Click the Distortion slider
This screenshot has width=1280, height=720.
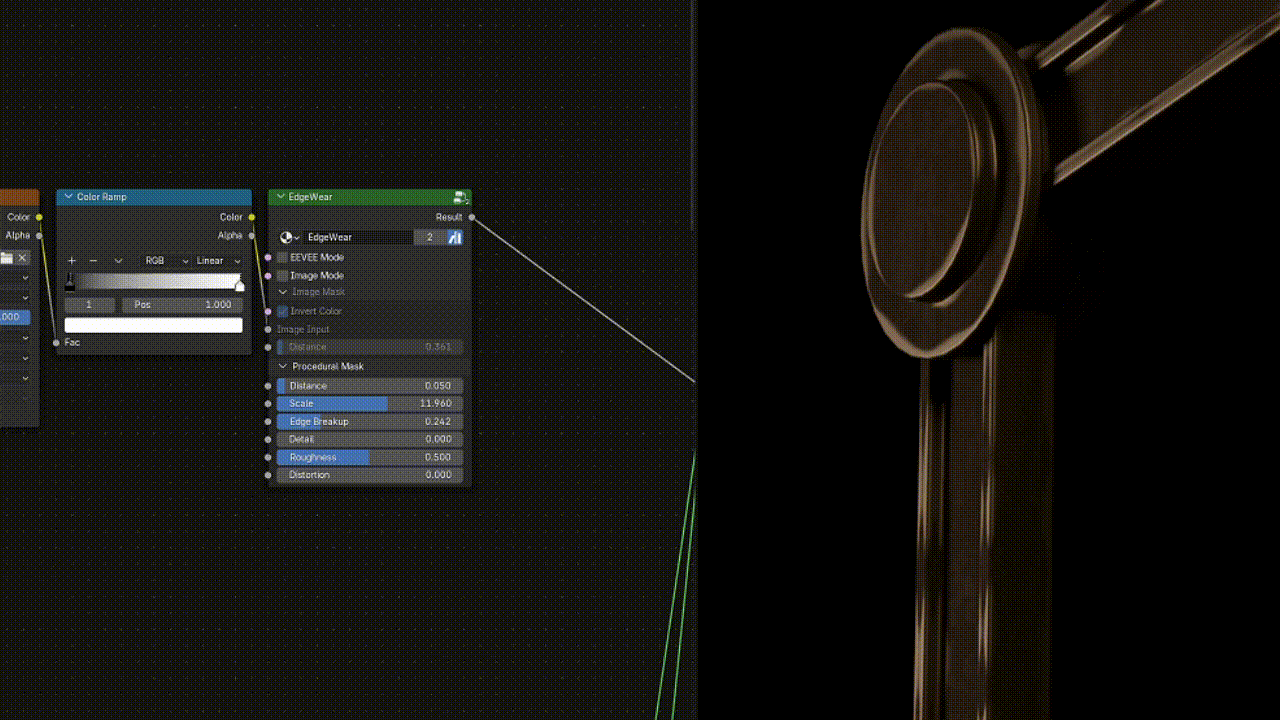(x=370, y=475)
